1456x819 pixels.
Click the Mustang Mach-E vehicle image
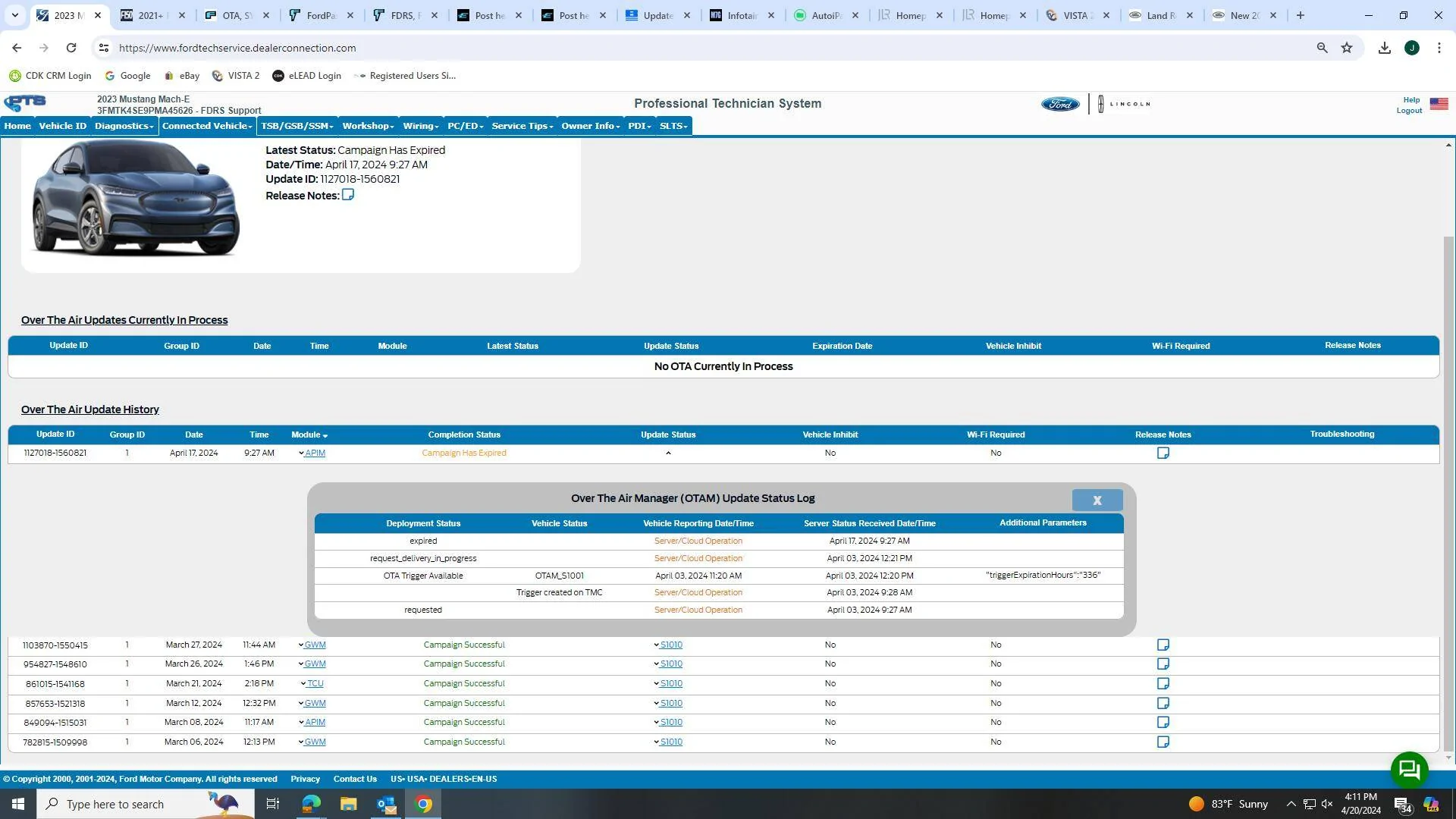pyautogui.click(x=136, y=199)
